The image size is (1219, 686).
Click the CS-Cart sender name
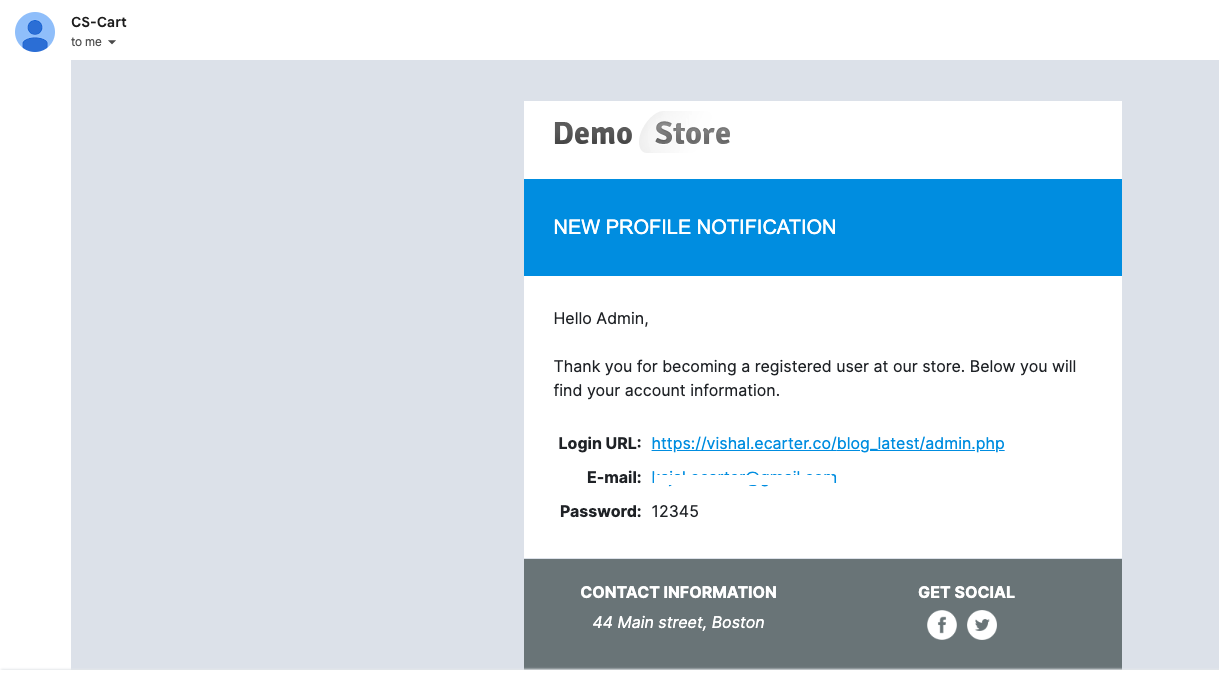tap(99, 22)
